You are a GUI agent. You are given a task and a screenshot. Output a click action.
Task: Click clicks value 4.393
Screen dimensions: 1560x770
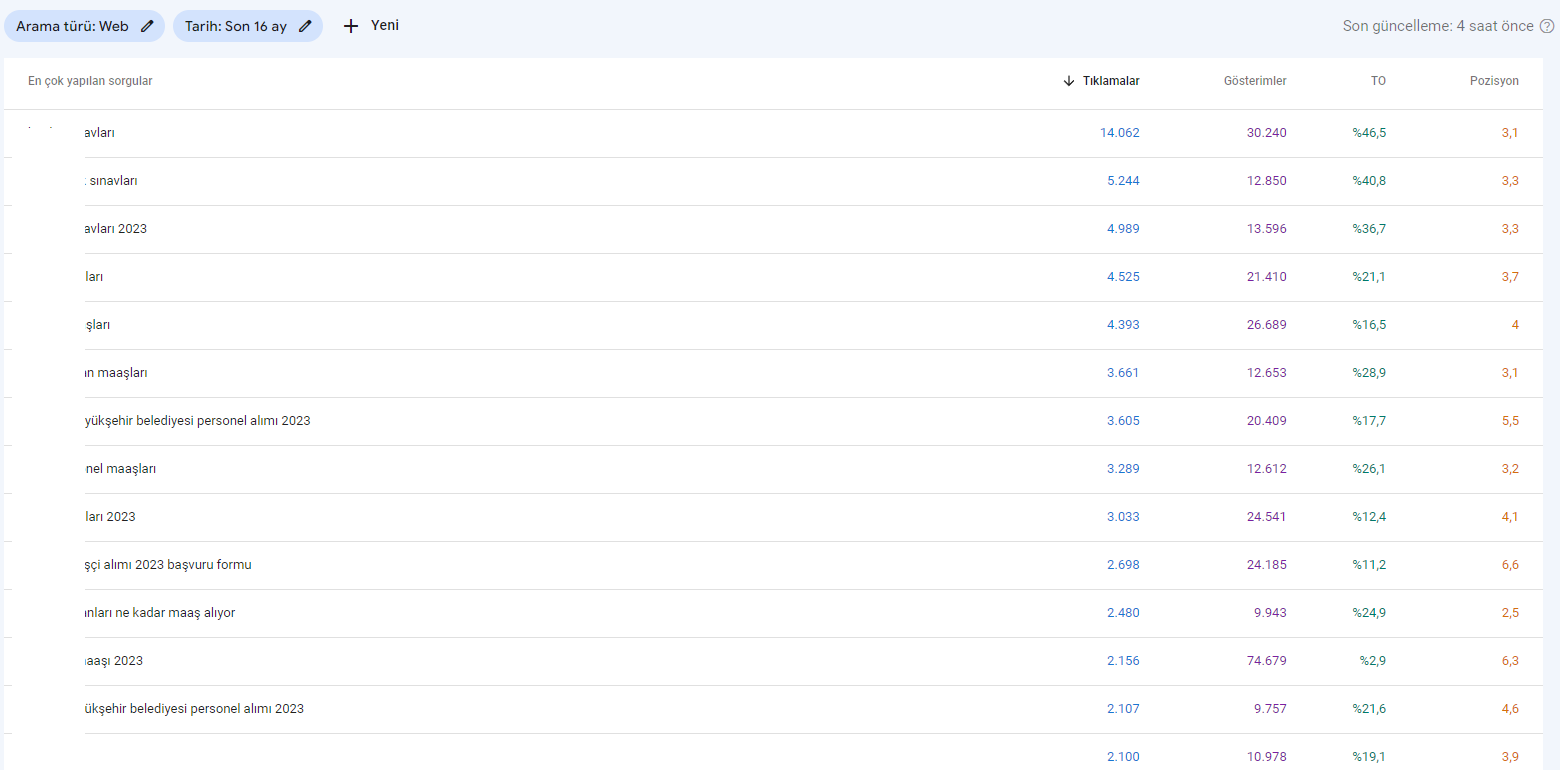[1123, 325]
